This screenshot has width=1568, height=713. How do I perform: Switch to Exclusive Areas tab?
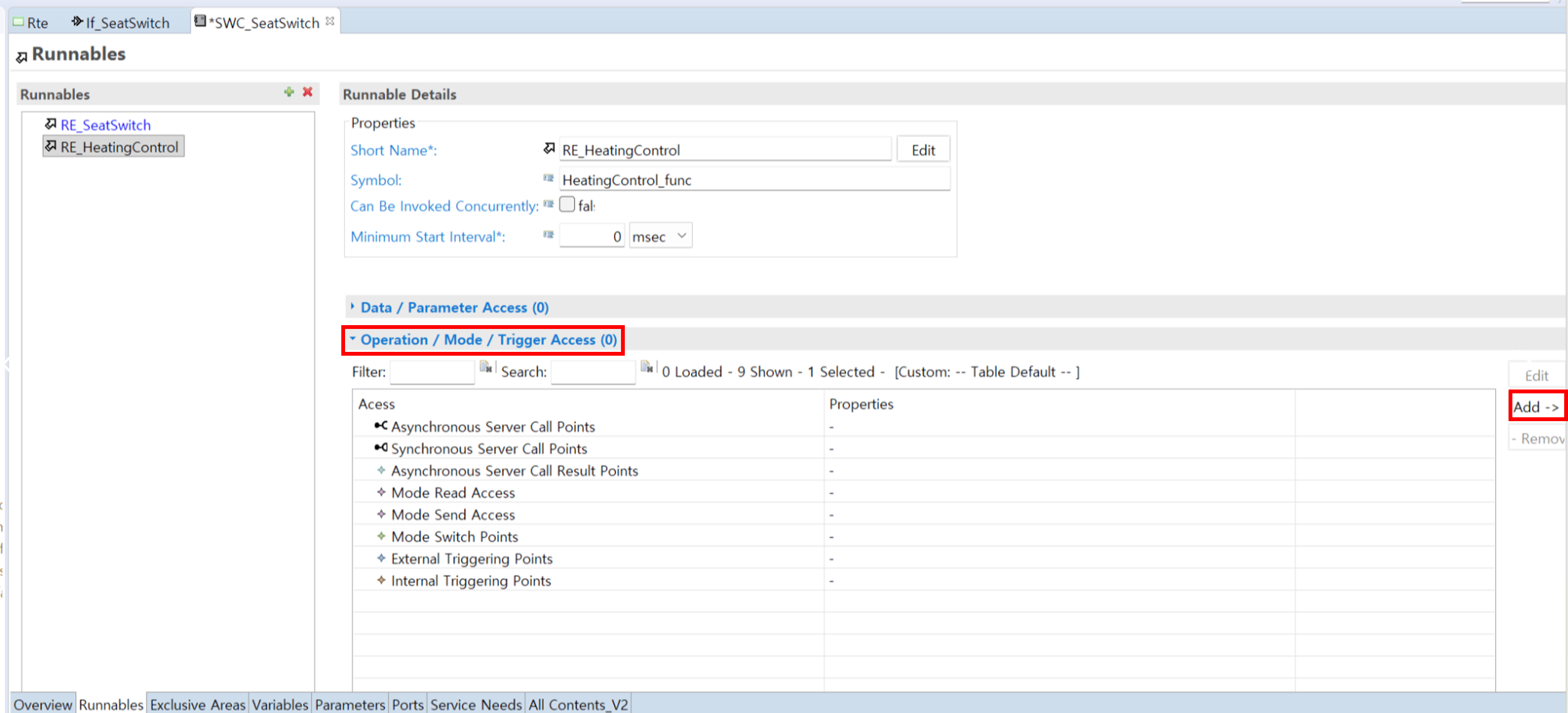click(x=197, y=704)
